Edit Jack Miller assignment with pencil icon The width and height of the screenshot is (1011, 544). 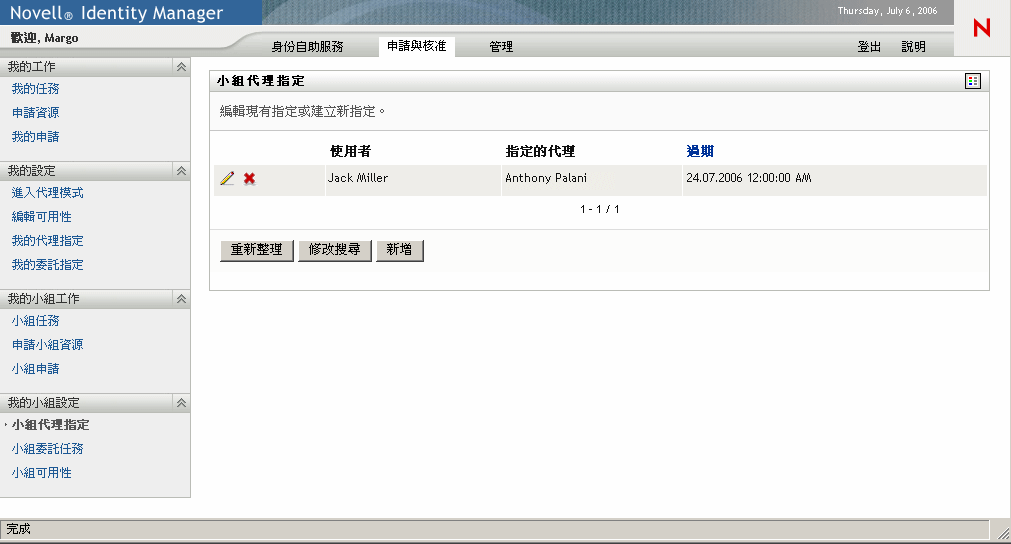[x=227, y=179]
